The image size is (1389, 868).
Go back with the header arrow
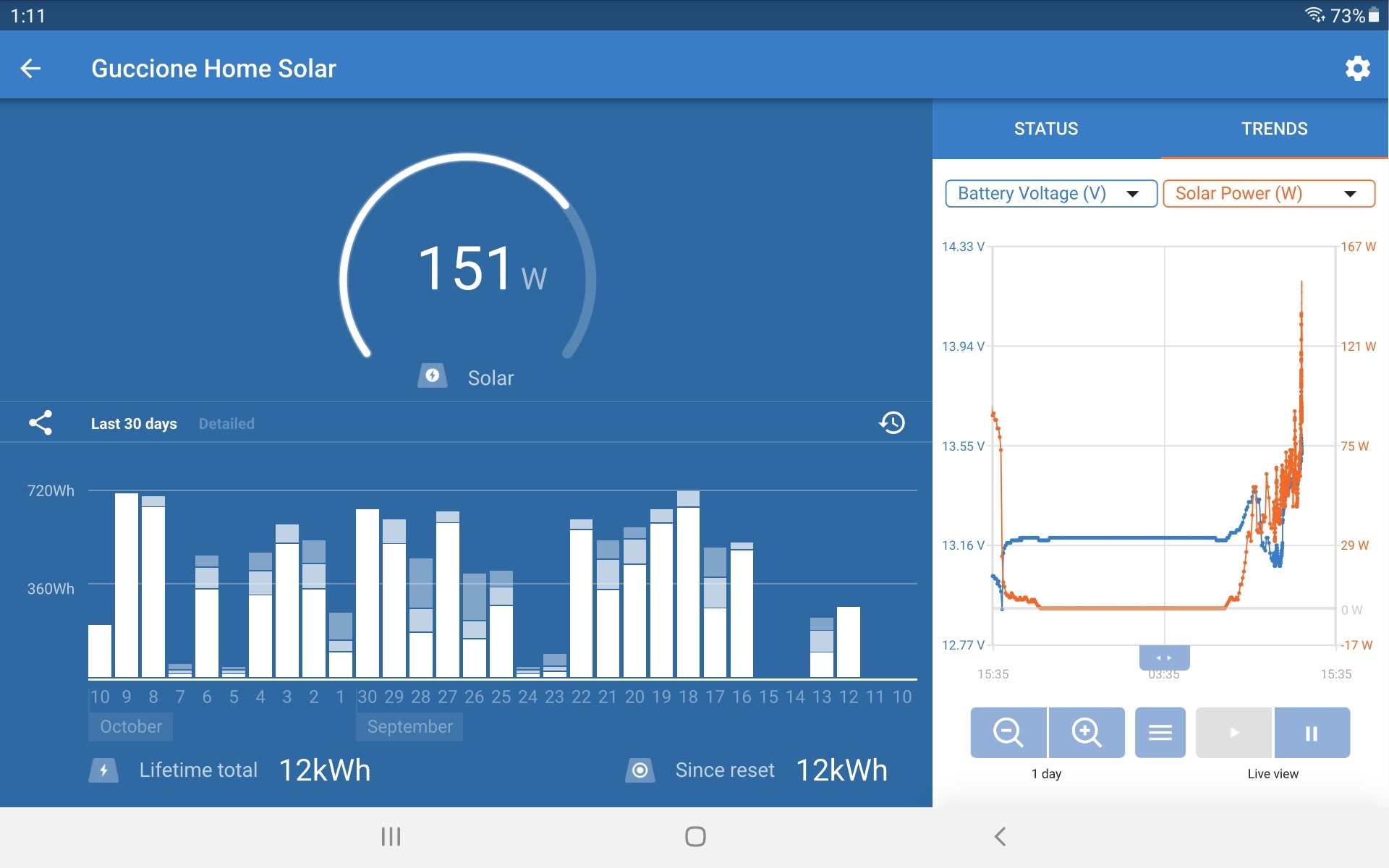click(x=30, y=69)
